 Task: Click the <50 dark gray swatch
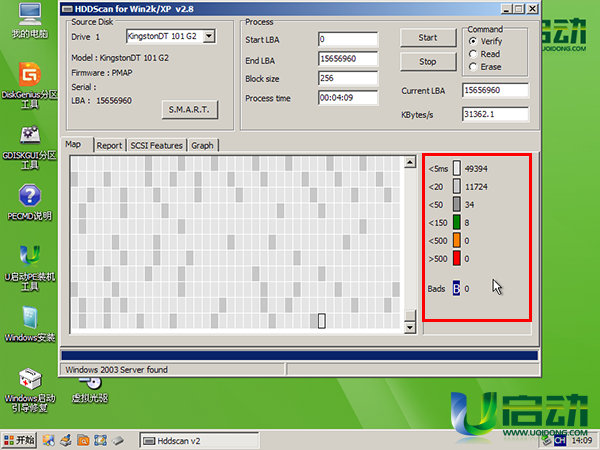click(x=457, y=204)
